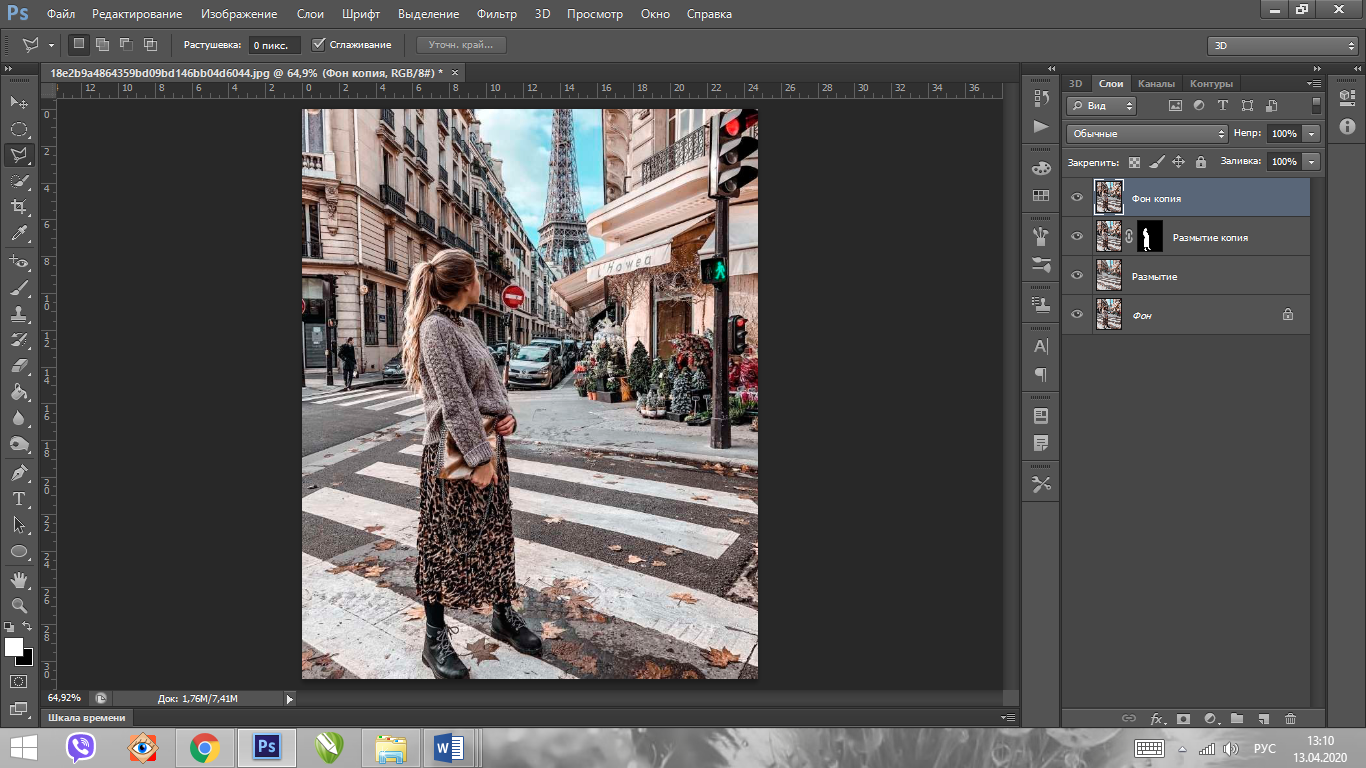Viewport: 1366px width, 768px height.
Task: Select the Zoom tool
Action: [x=19, y=605]
